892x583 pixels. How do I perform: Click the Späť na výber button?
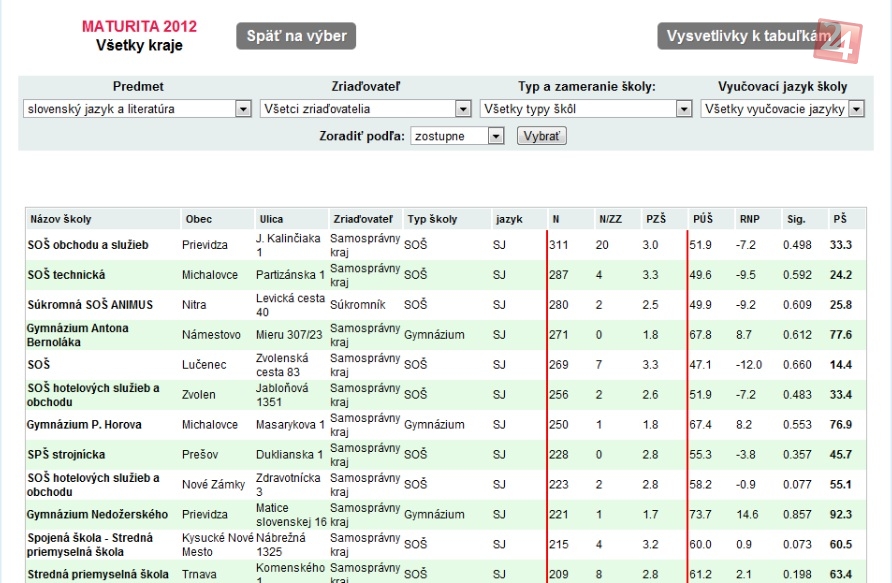coord(296,37)
